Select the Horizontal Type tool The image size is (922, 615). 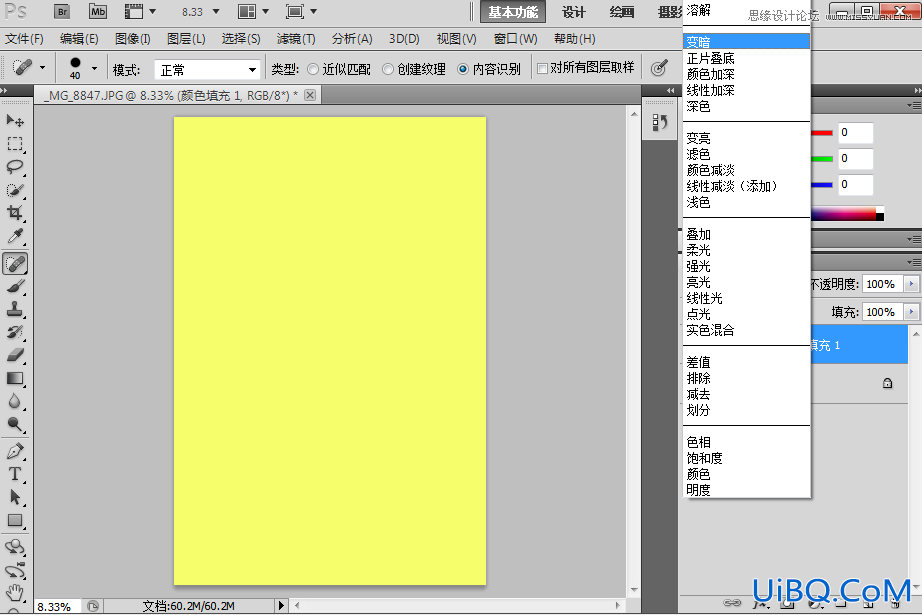coord(15,474)
